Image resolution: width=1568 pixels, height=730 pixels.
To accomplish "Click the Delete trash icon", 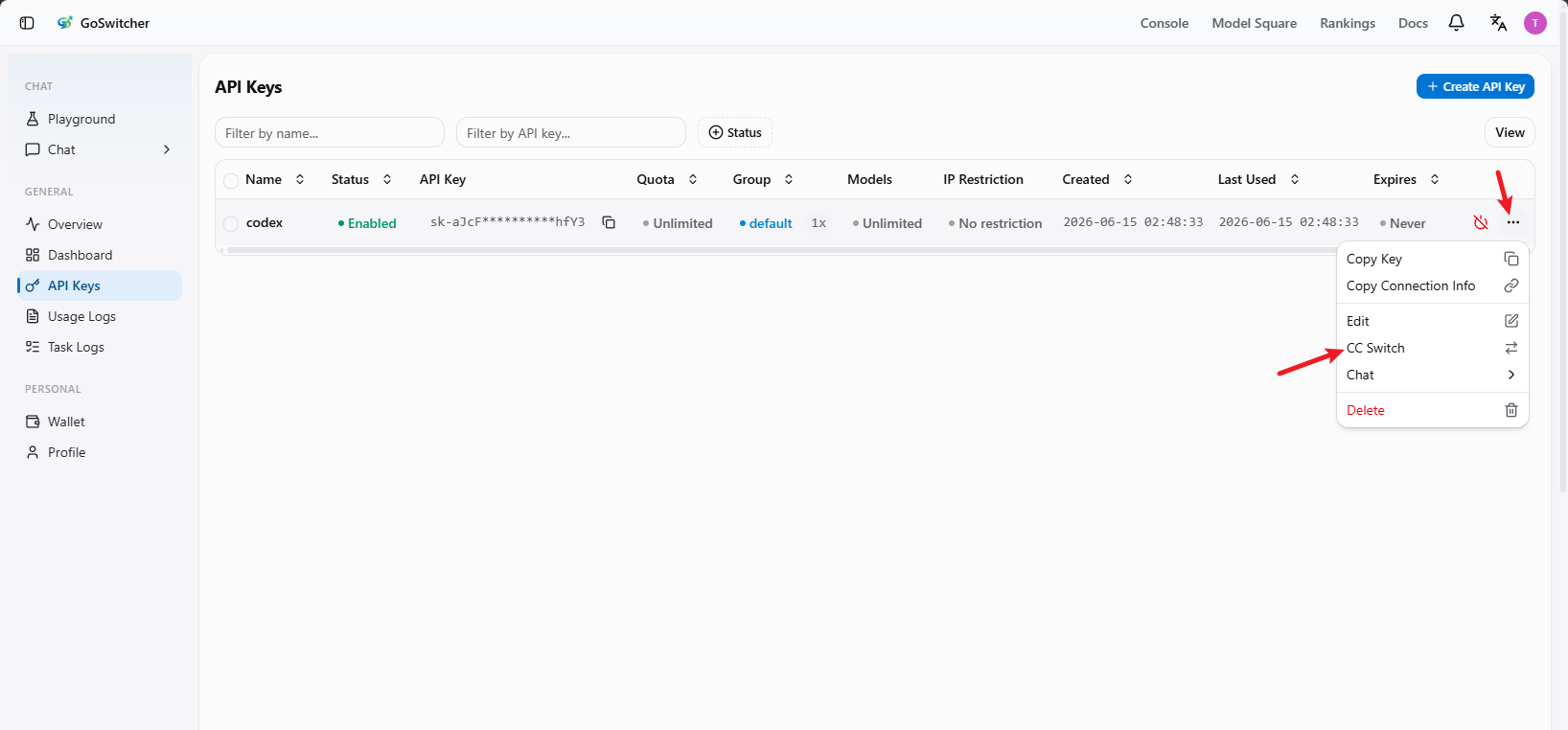I will pos(1511,410).
